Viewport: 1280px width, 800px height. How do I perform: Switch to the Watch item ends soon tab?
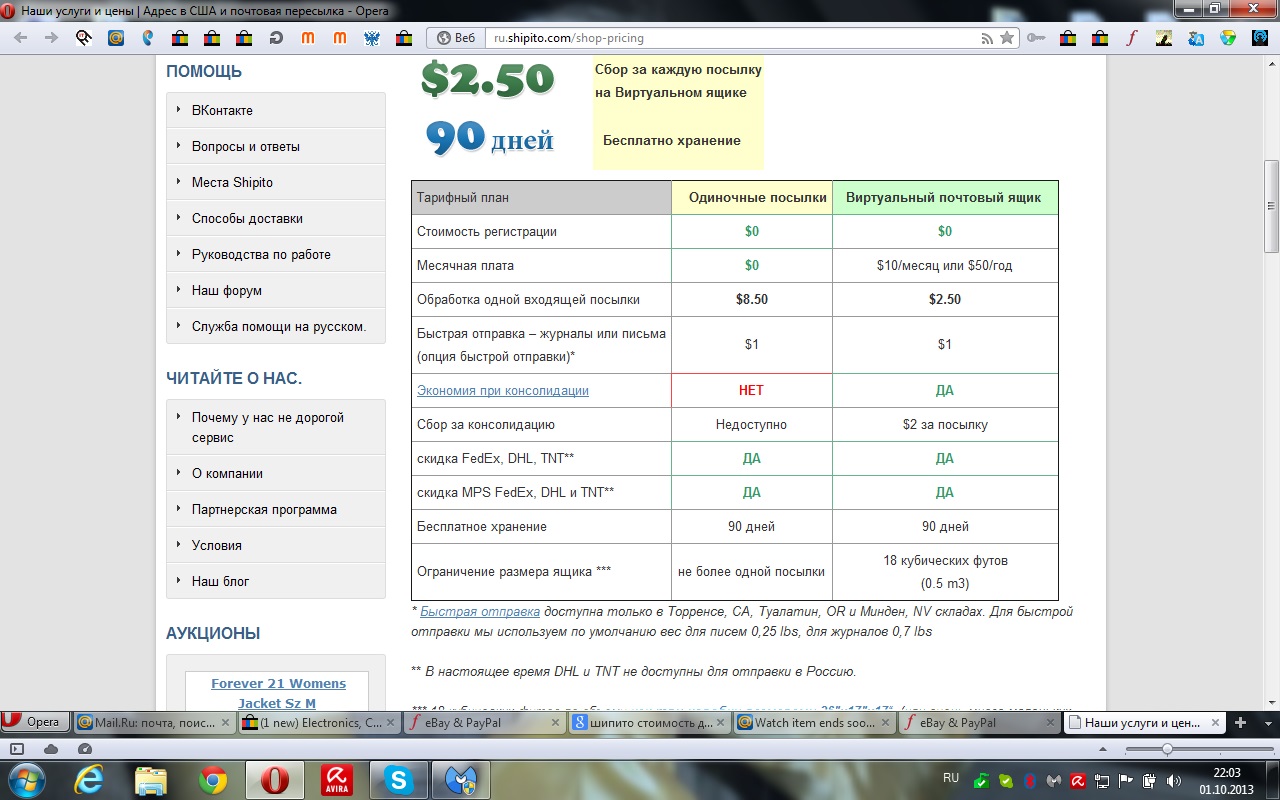[x=812, y=722]
